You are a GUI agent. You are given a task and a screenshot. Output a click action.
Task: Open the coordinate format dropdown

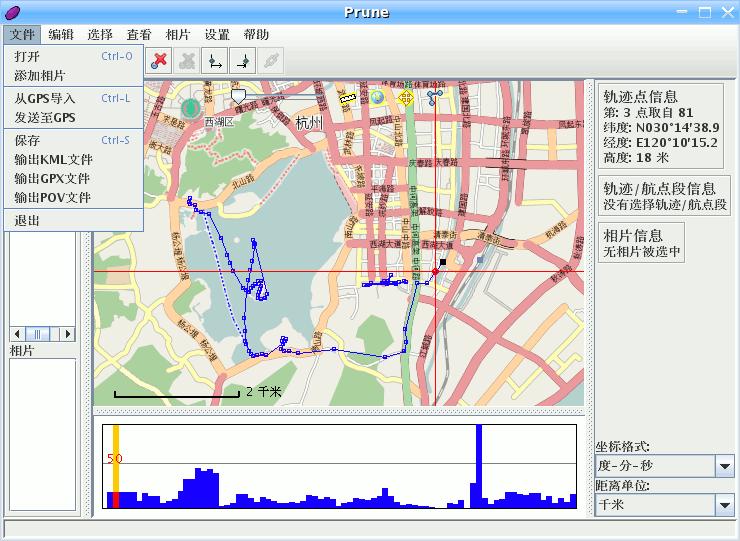click(725, 466)
